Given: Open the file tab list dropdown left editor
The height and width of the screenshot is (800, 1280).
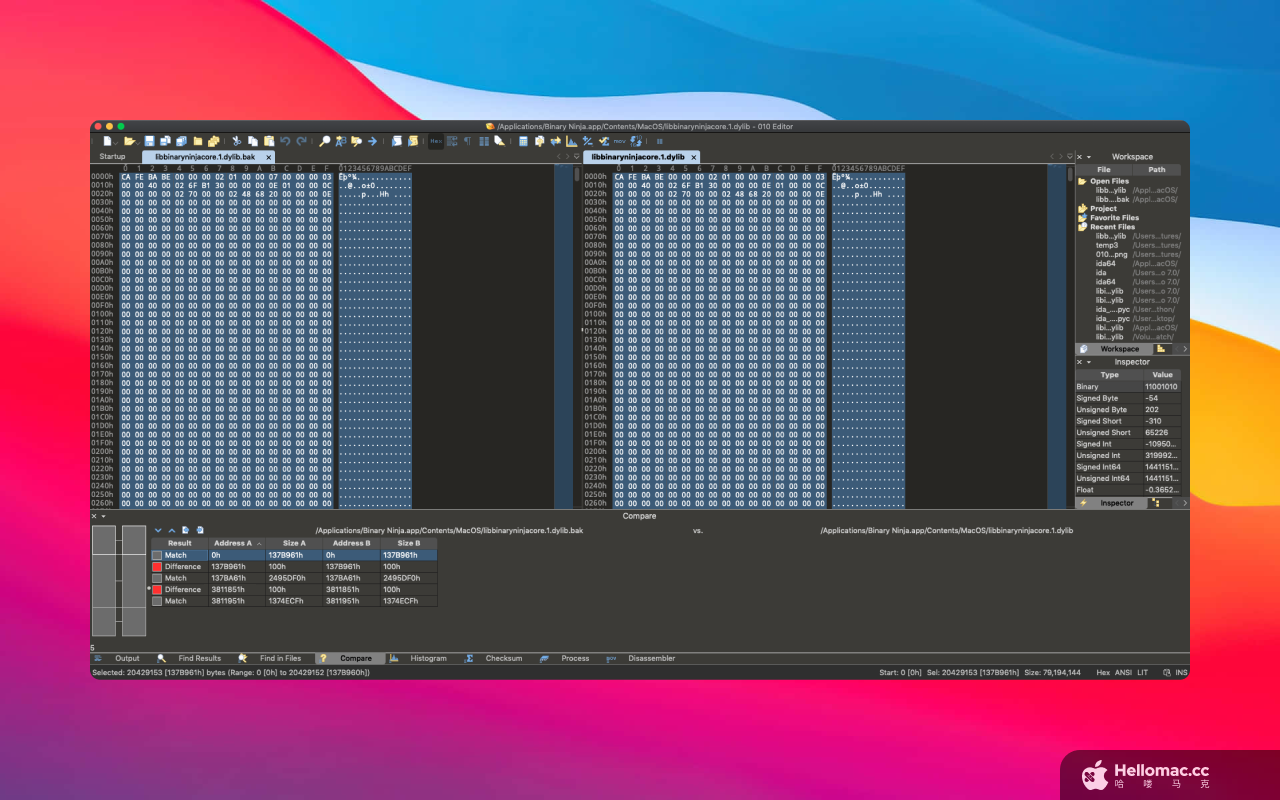Looking at the screenshot, I should pyautogui.click(x=577, y=157).
